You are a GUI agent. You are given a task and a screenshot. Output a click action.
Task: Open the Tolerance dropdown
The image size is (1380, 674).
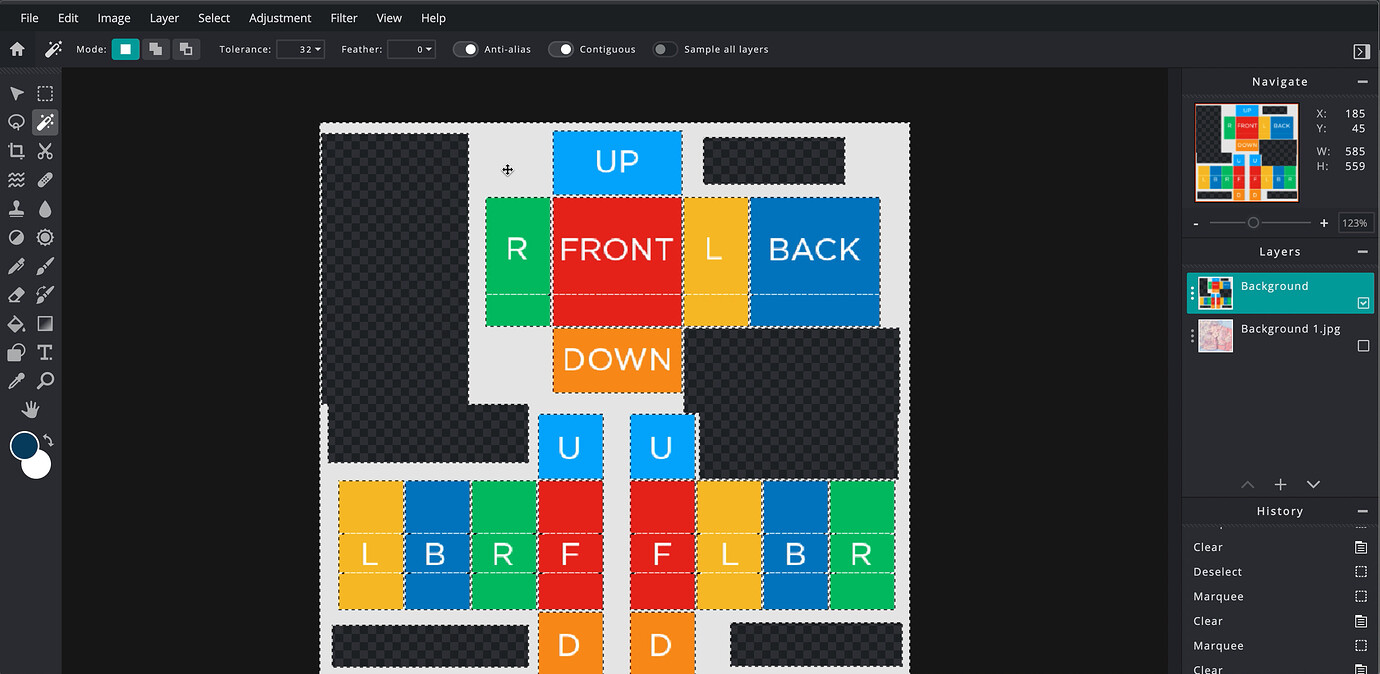coord(301,49)
